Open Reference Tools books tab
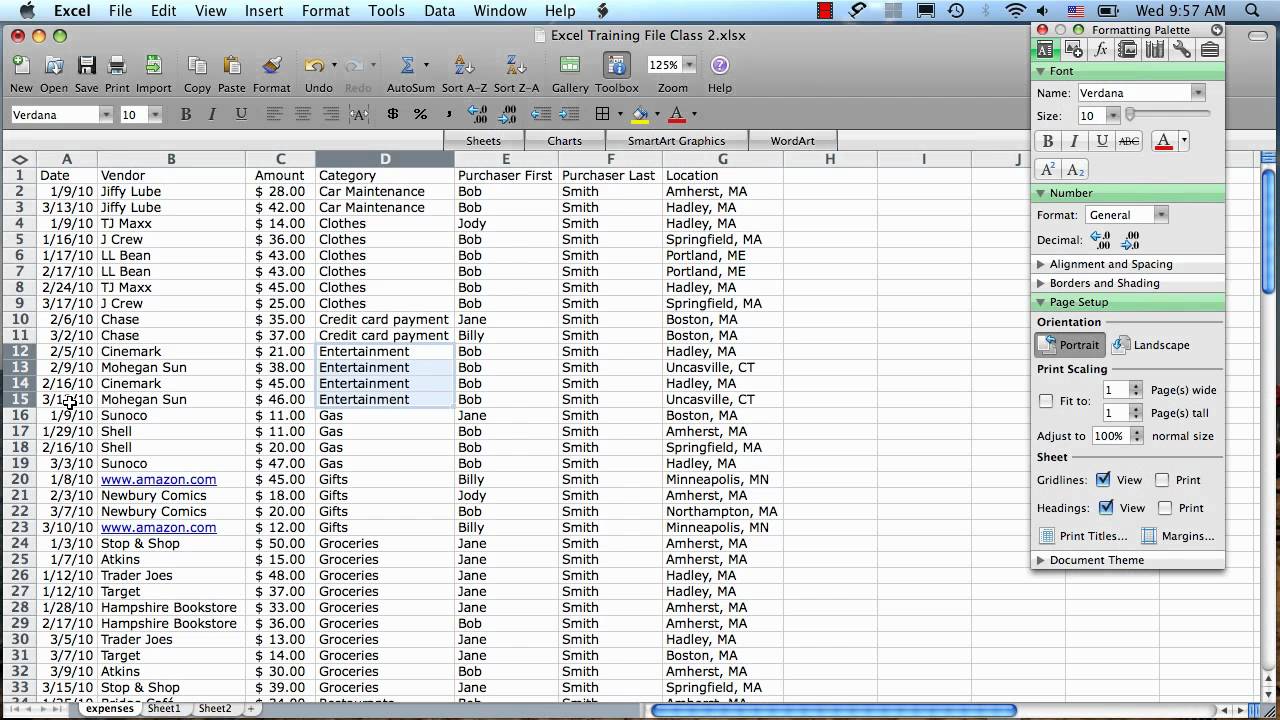Viewport: 1280px width, 720px height. [x=1154, y=49]
